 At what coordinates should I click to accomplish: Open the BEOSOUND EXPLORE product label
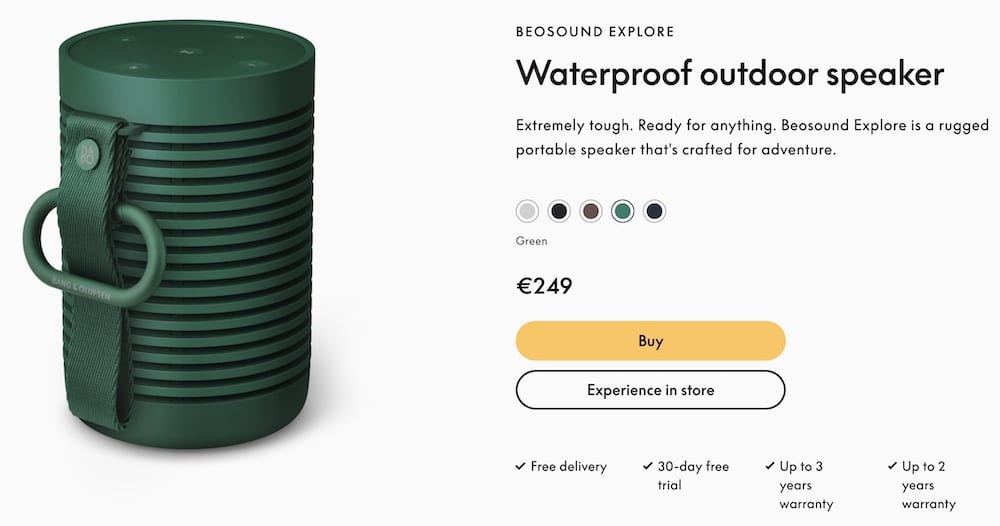pos(595,32)
